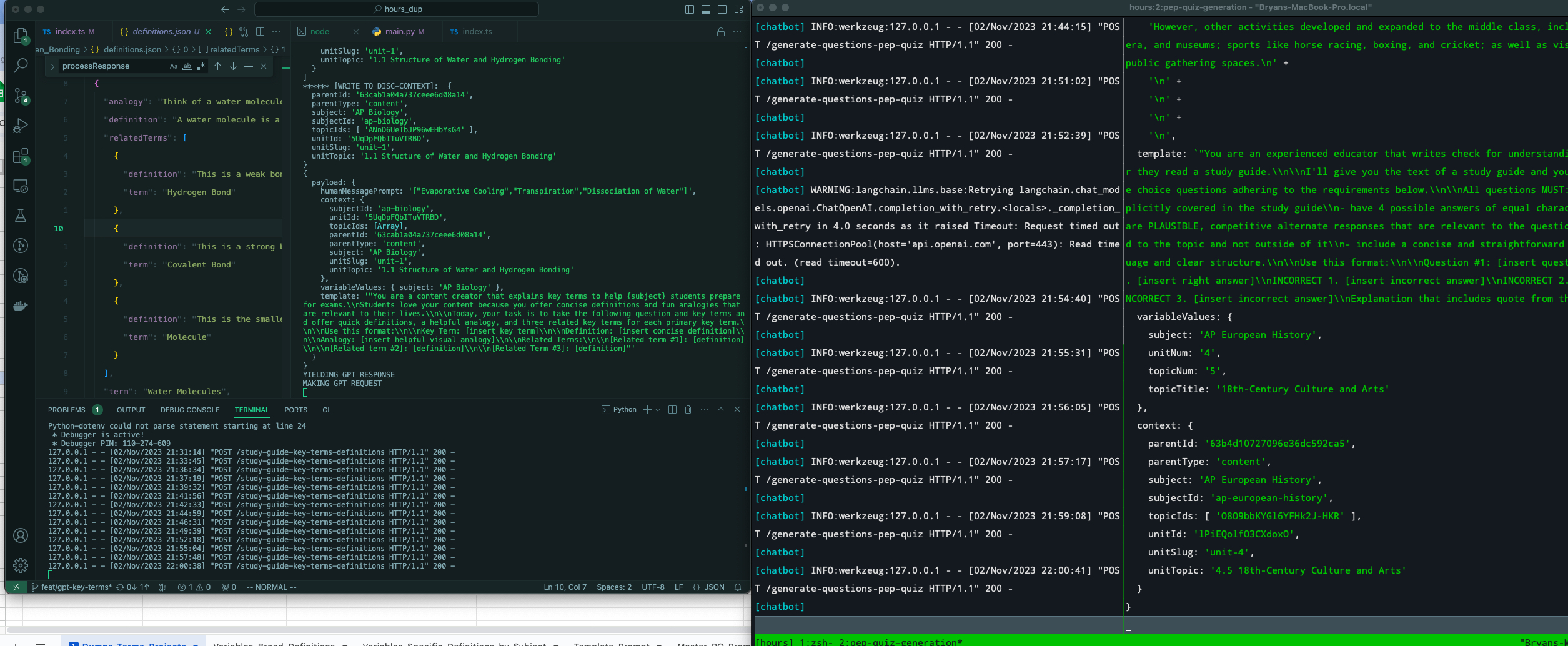
Task: Split the left editor to the right
Action: [x=260, y=32]
